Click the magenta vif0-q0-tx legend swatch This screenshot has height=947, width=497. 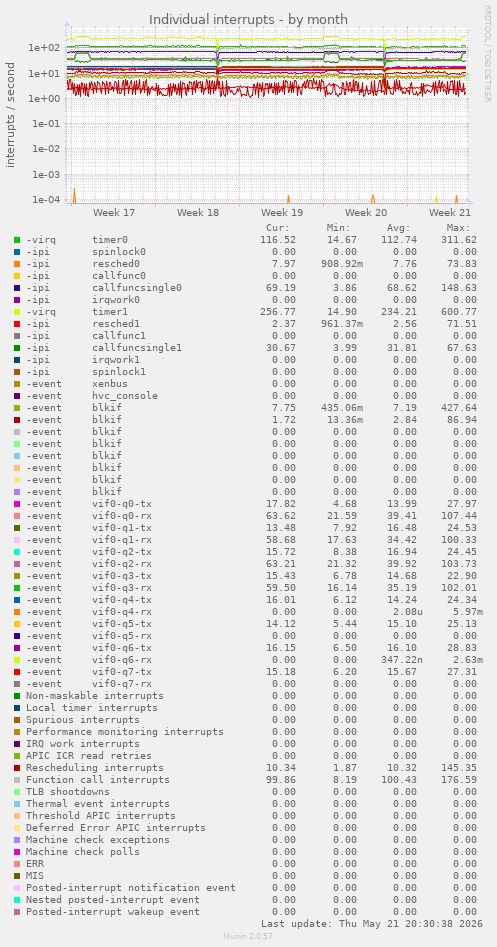point(17,504)
